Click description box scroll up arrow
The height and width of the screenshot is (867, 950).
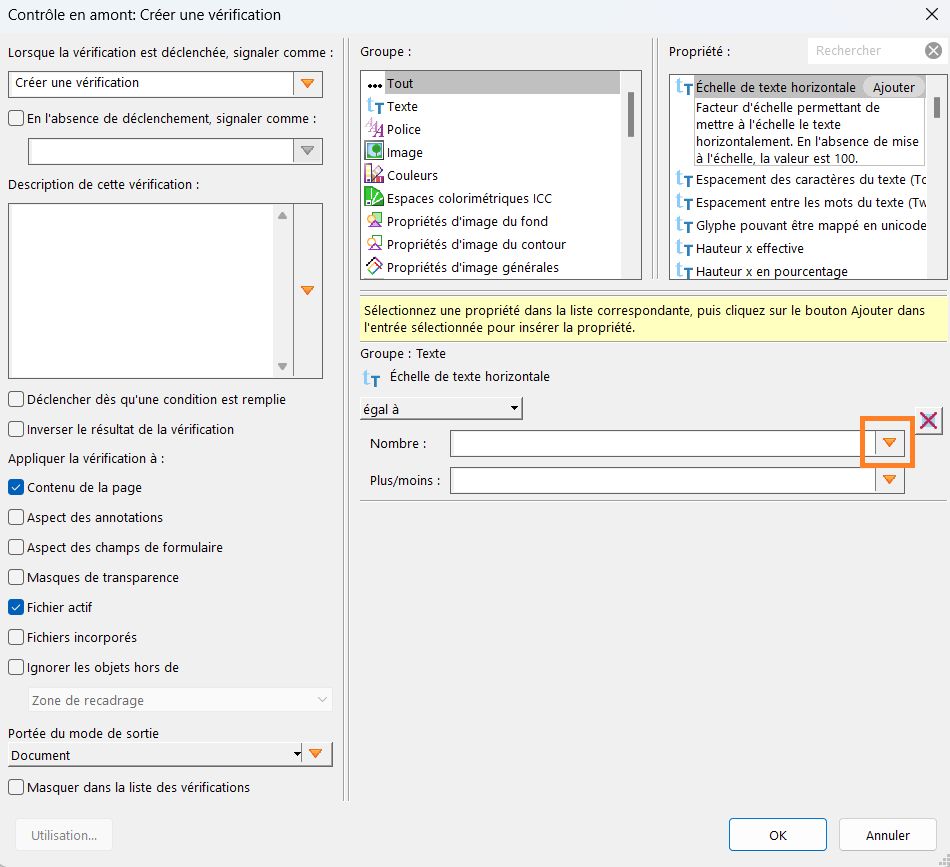(282, 216)
